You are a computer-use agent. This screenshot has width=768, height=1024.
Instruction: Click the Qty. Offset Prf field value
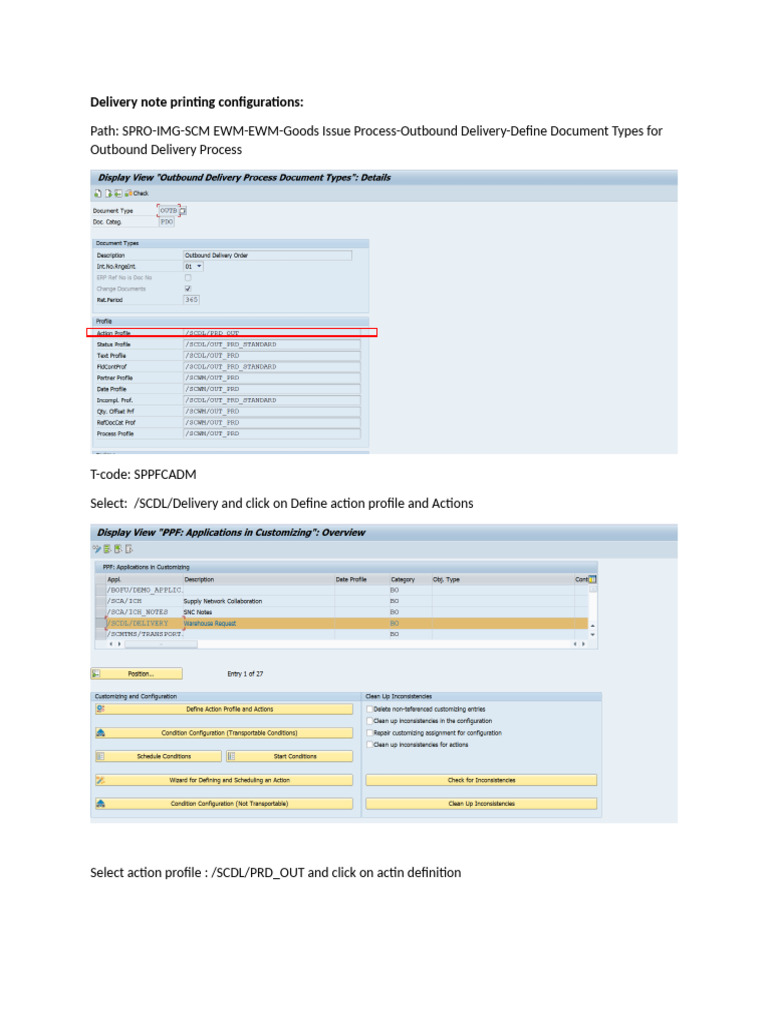pos(272,411)
